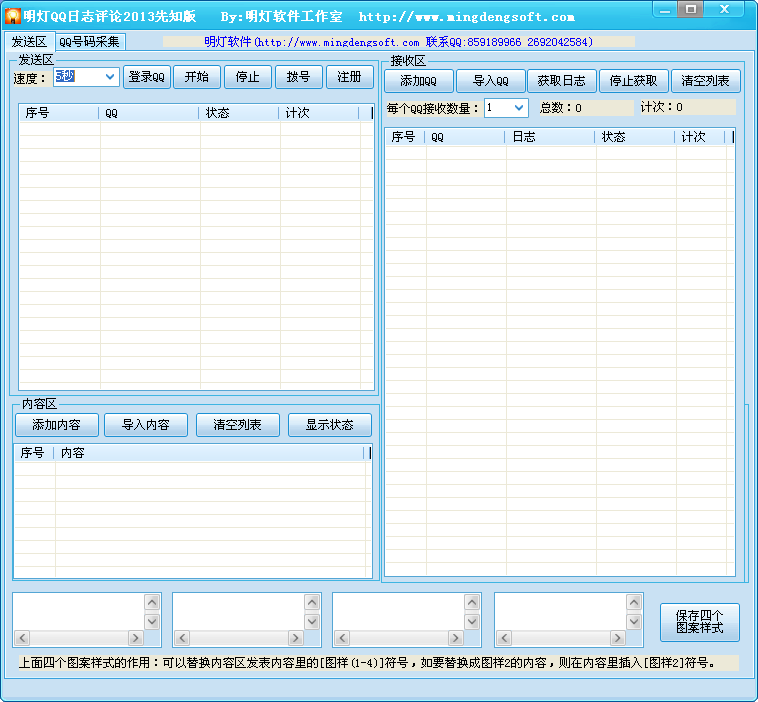Click 清空列表 in the receiving area
The height and width of the screenshot is (702, 758).
pos(705,81)
